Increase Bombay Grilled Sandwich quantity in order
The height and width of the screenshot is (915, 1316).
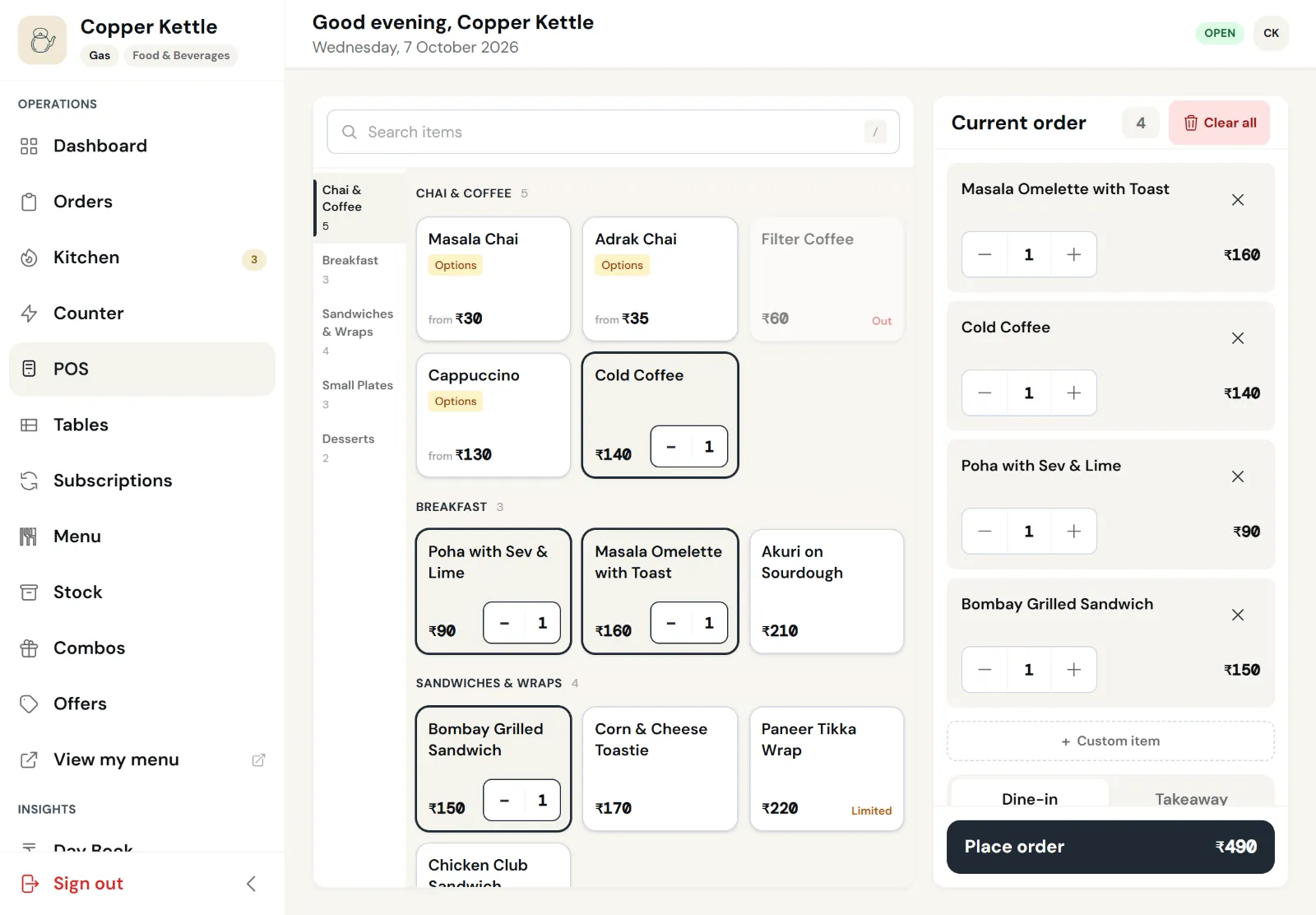[x=1073, y=670]
